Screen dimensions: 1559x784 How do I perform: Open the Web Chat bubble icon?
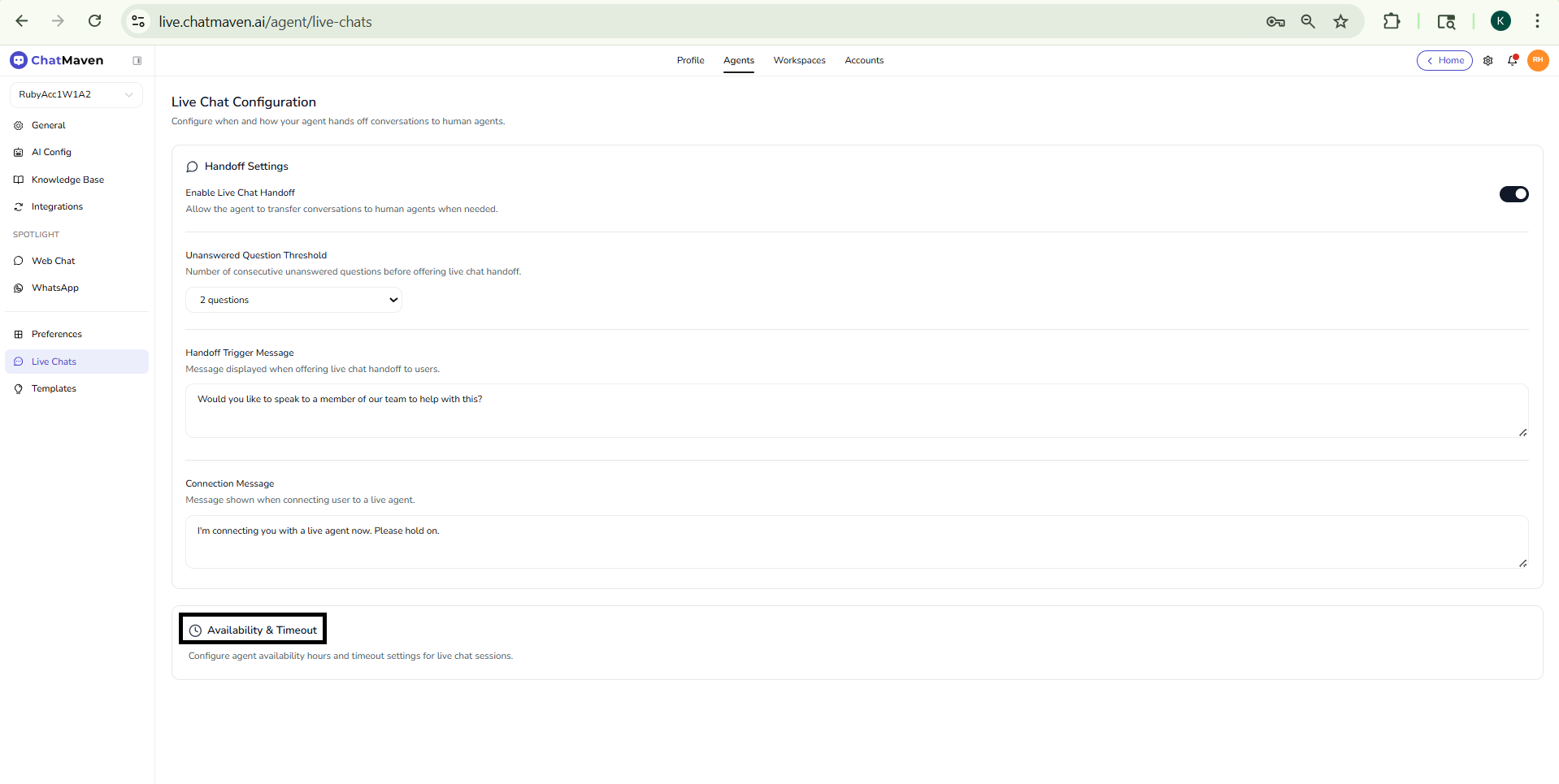(17, 261)
